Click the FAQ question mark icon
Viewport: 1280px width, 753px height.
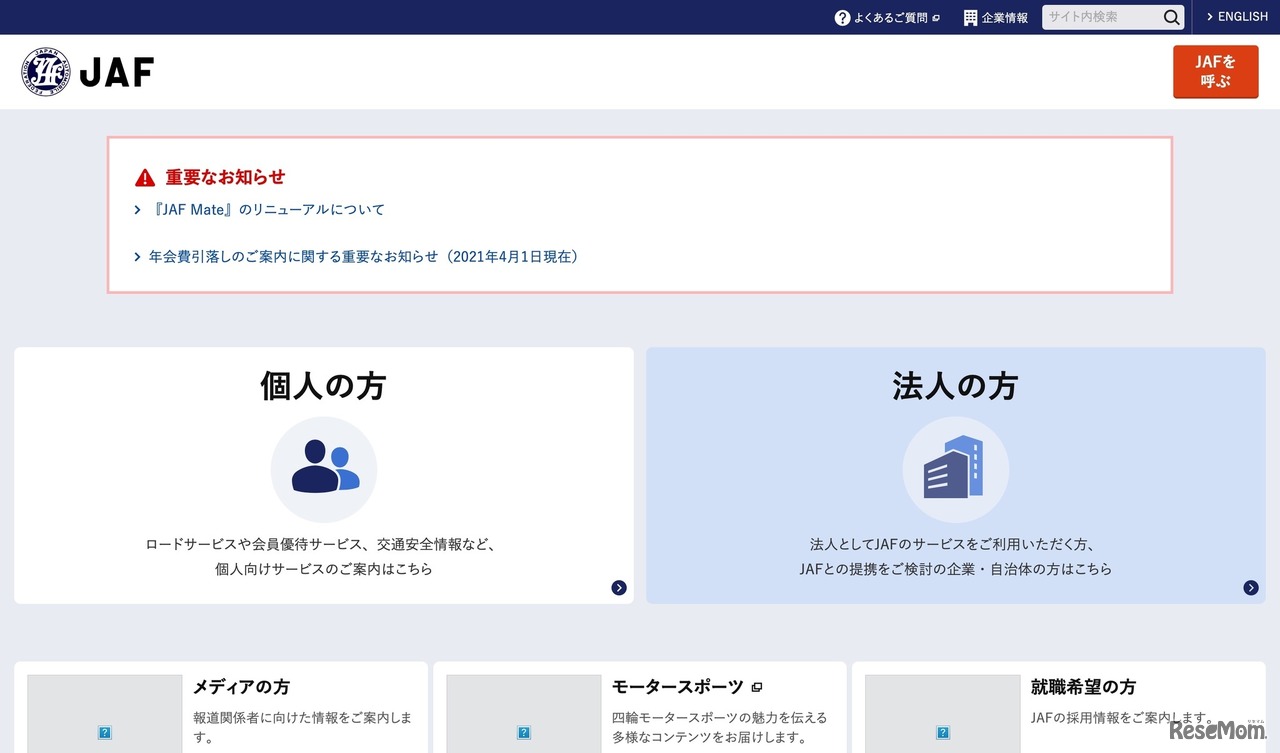pos(842,18)
